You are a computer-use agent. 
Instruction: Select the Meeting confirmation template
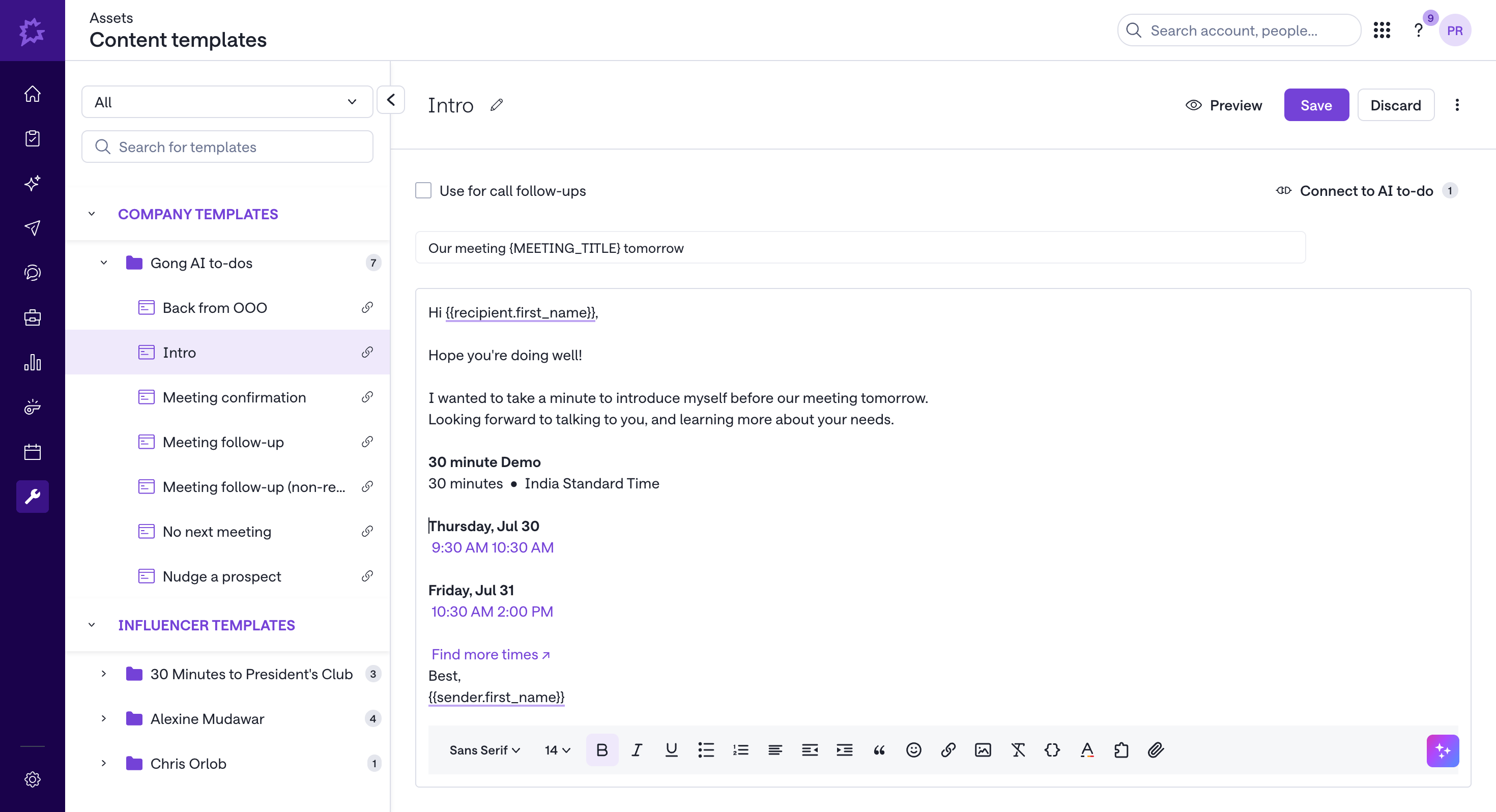click(227, 397)
